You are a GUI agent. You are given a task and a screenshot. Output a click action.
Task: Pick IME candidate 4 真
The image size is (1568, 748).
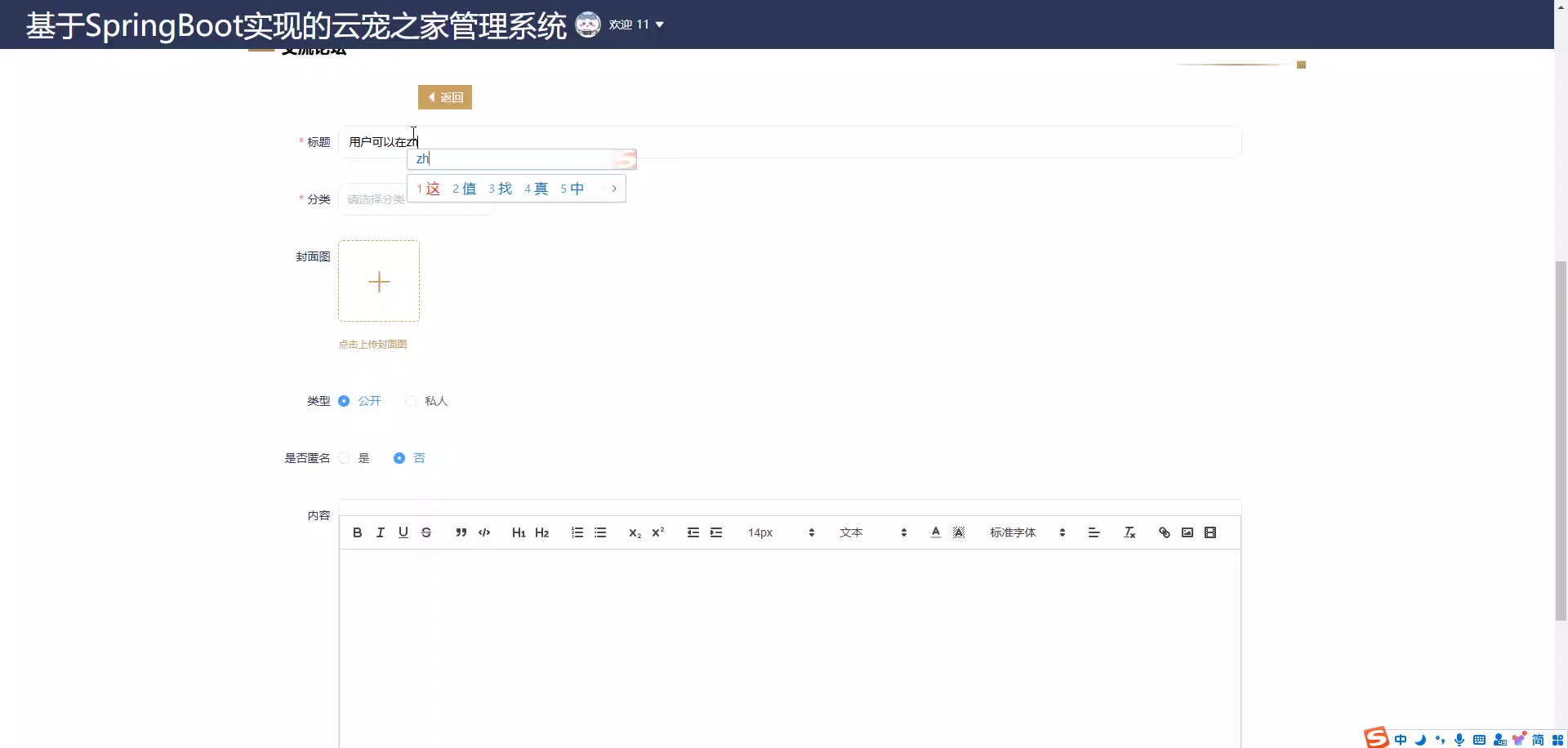point(537,189)
